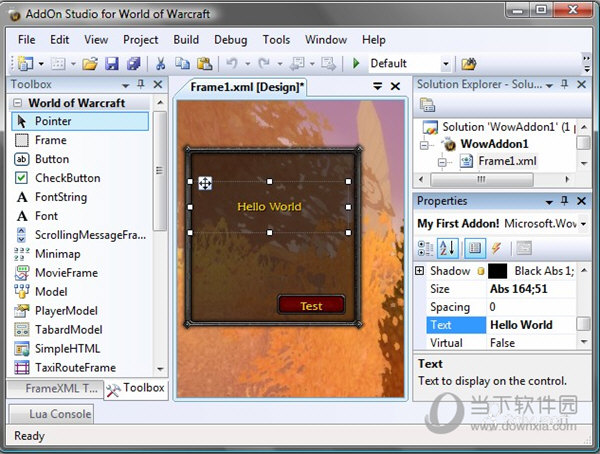This screenshot has width=600, height=454.
Task: Click the green Start Debugging arrow
Action: (x=356, y=64)
